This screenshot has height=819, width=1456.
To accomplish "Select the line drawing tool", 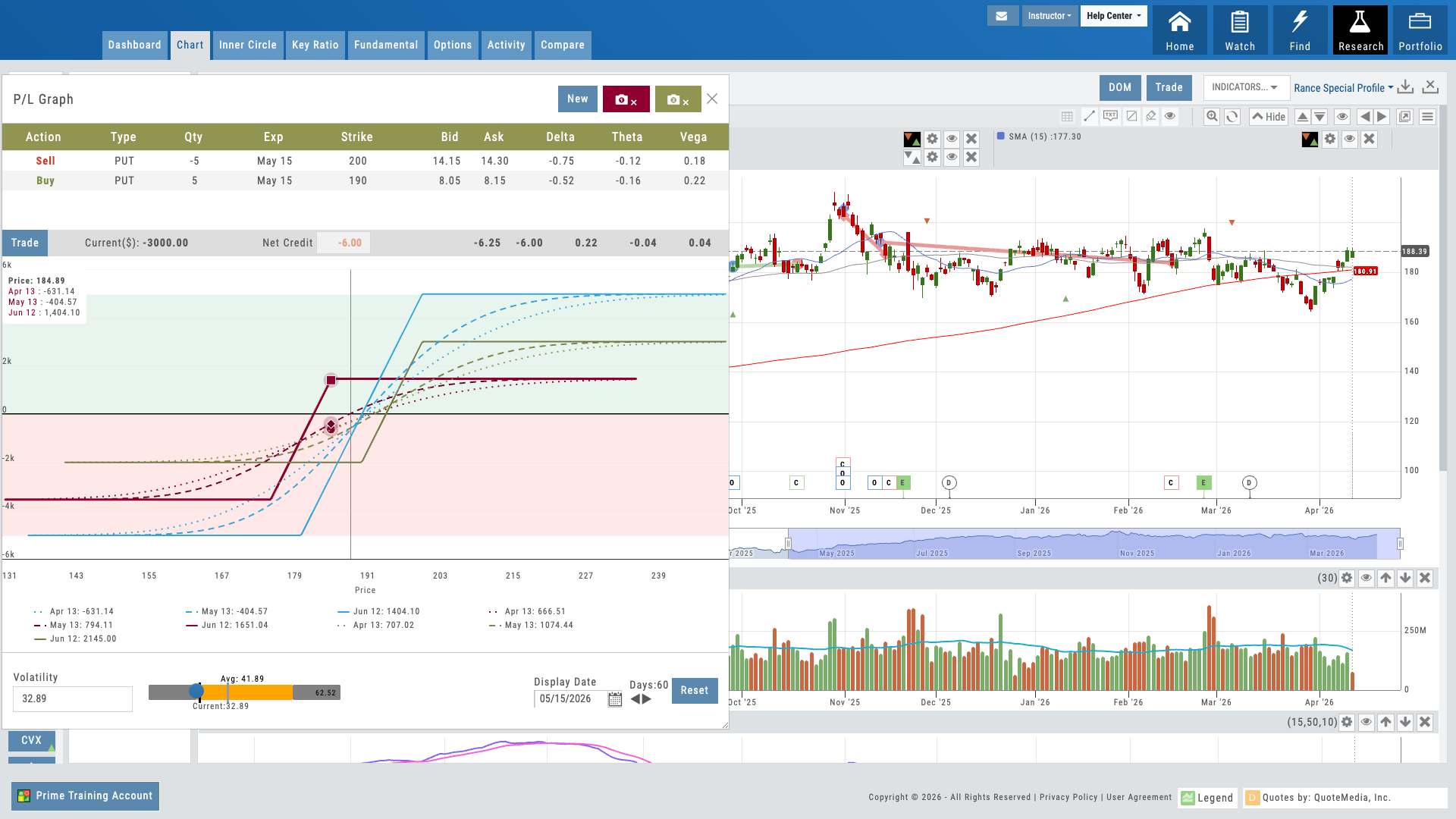I will coord(1089,116).
